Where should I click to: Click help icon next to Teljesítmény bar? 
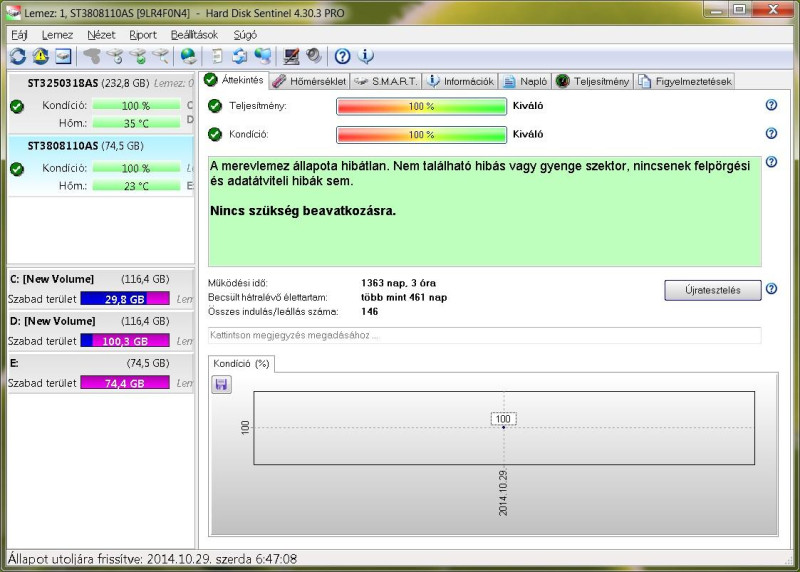point(771,105)
